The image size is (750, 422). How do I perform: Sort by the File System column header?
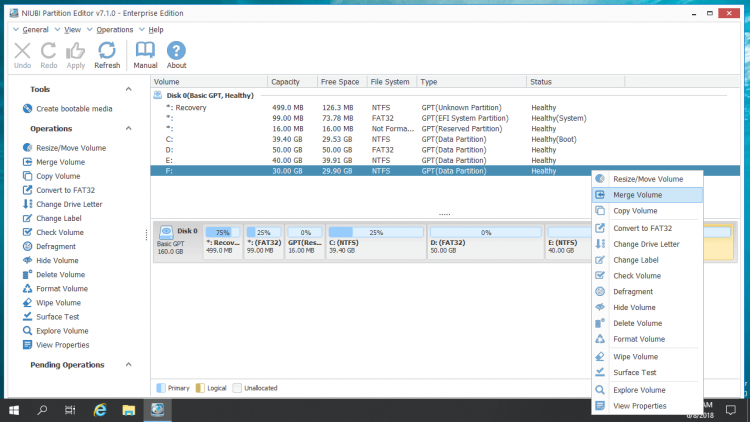(392, 82)
